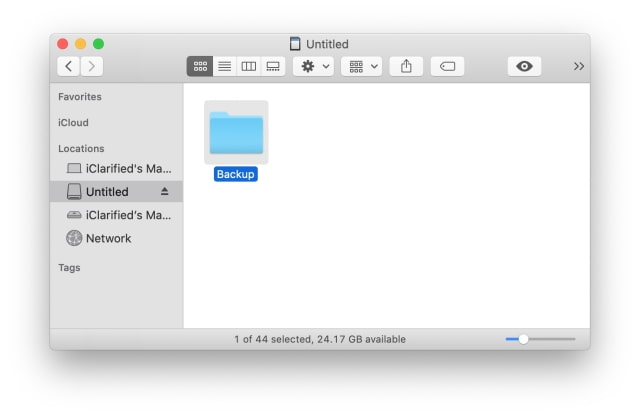Screen dimensions: 640x416
Task: Go back with the left chevron button
Action: pos(69,66)
